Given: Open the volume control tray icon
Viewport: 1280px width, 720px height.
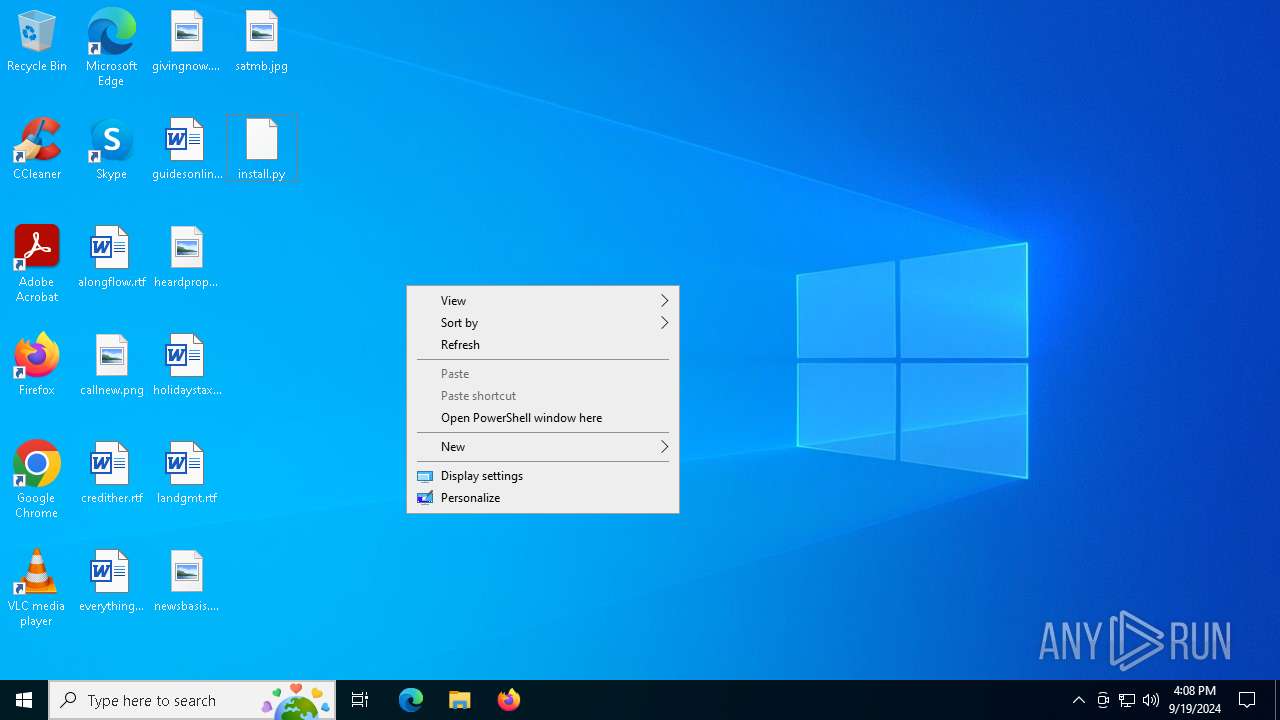Looking at the screenshot, I should click(1151, 700).
